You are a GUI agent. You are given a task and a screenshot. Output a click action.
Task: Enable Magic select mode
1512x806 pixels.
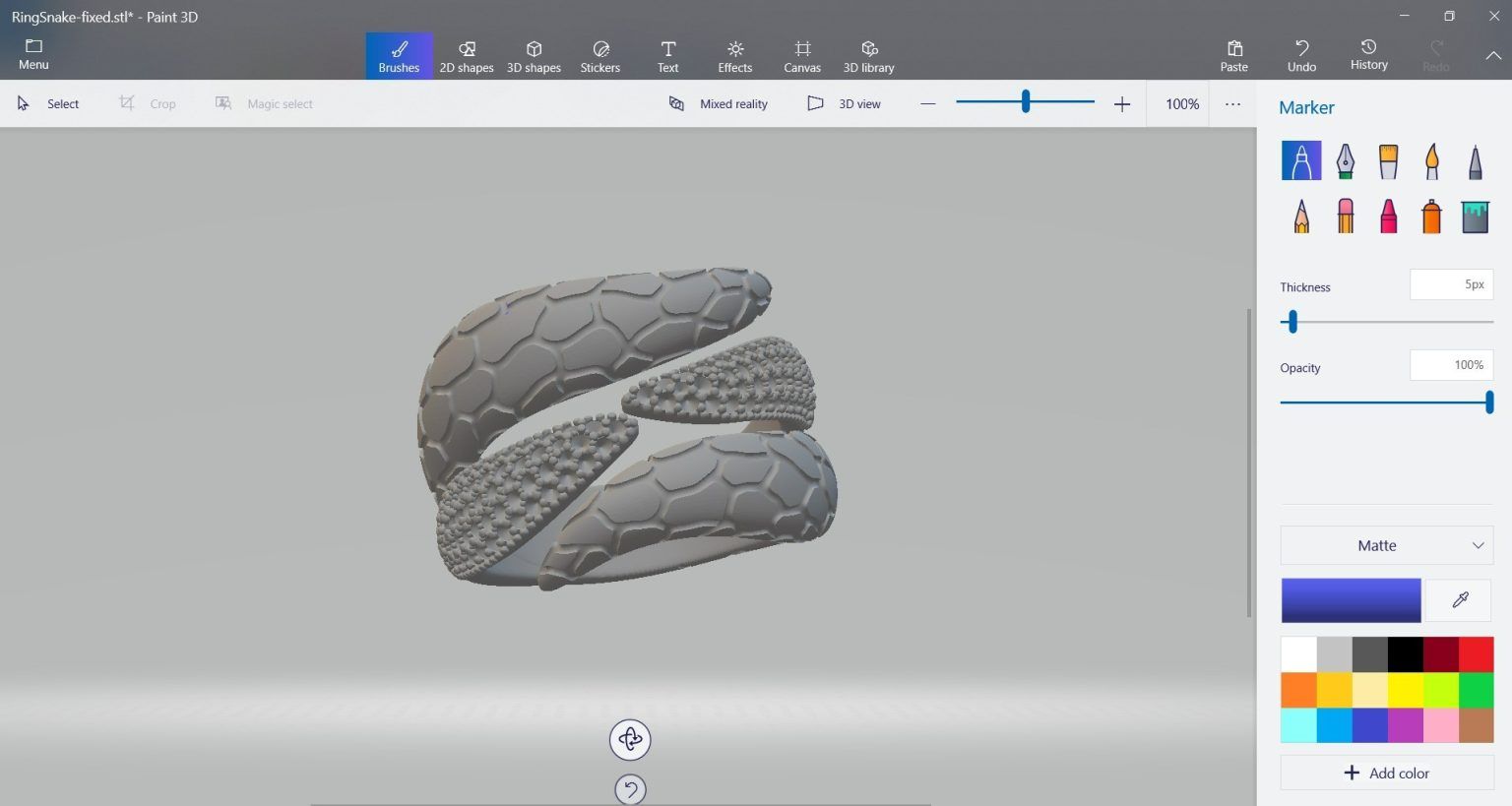tap(264, 103)
